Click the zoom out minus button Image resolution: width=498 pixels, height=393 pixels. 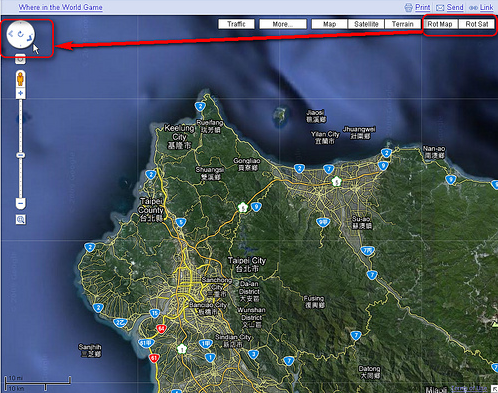pyautogui.click(x=20, y=203)
